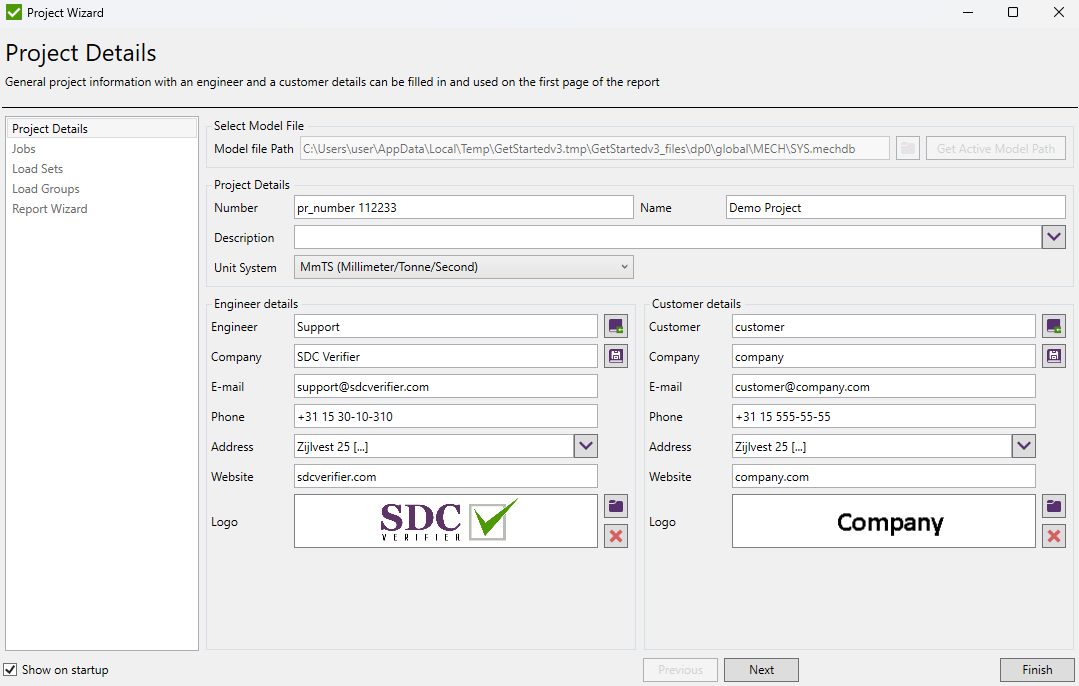
Task: Open the Report Wizard page
Action: point(49,208)
